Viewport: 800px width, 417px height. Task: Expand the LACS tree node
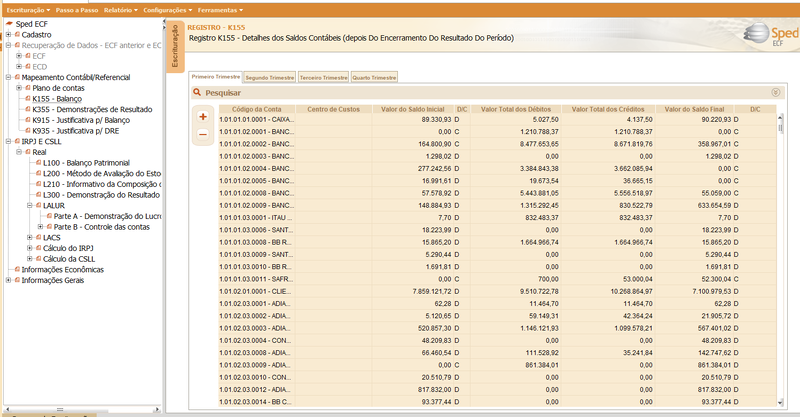click(x=30, y=238)
